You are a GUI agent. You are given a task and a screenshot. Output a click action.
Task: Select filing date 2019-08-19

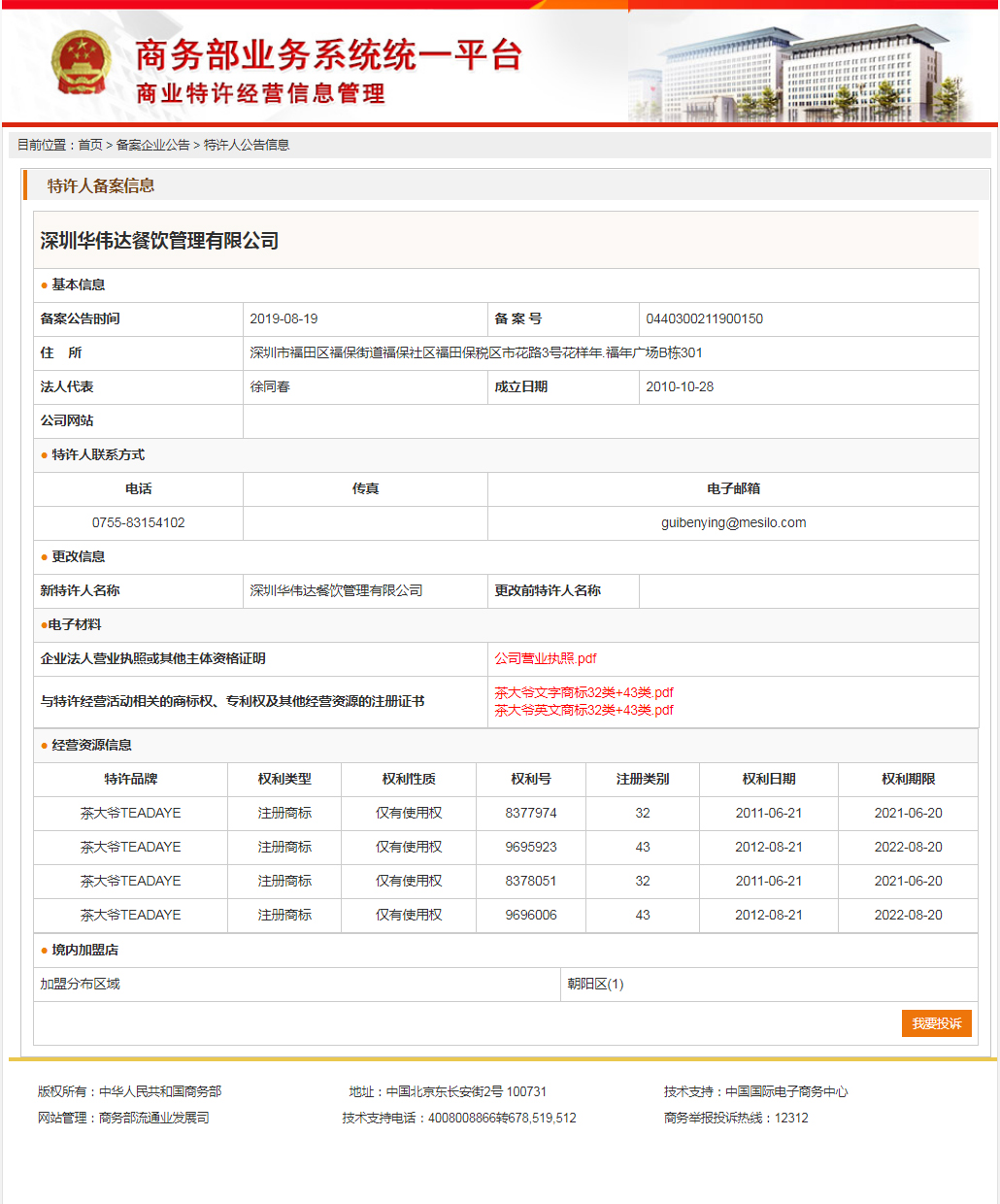point(283,318)
